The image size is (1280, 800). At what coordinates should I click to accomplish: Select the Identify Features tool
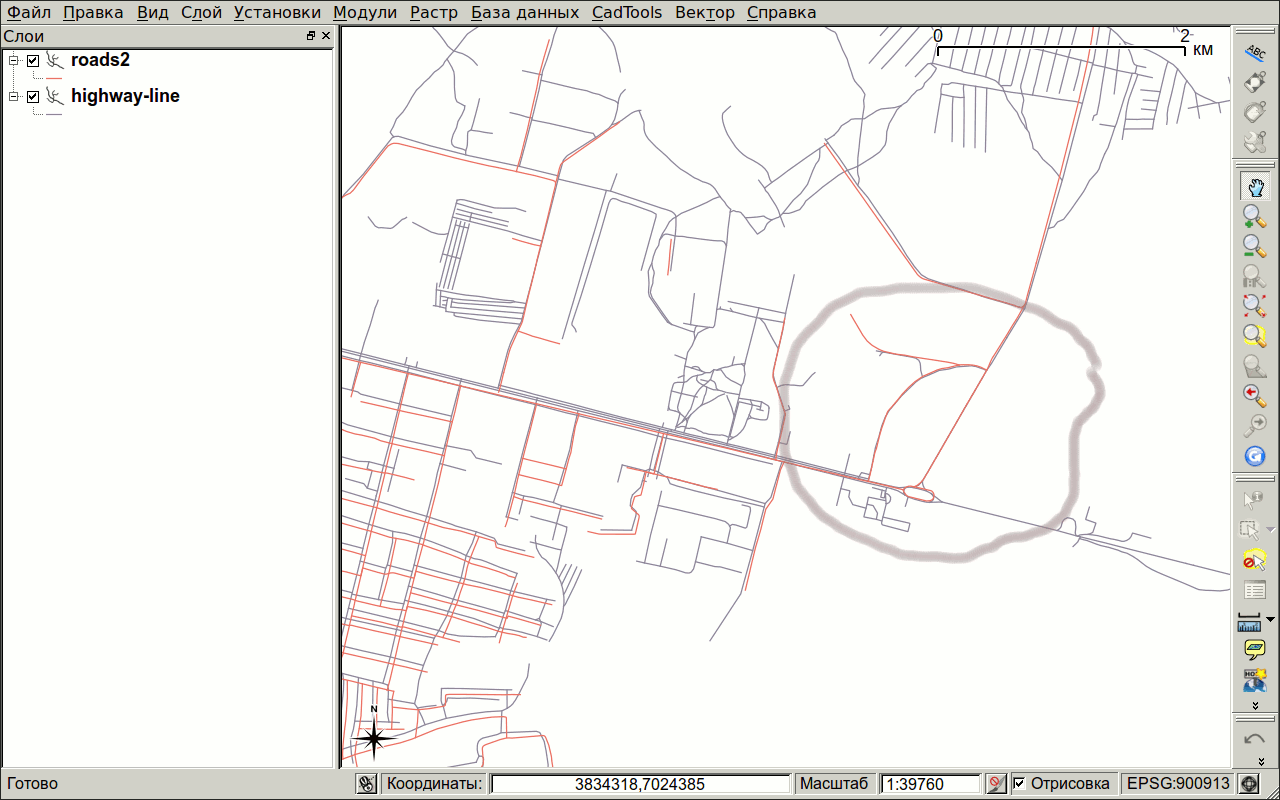pos(1254,500)
